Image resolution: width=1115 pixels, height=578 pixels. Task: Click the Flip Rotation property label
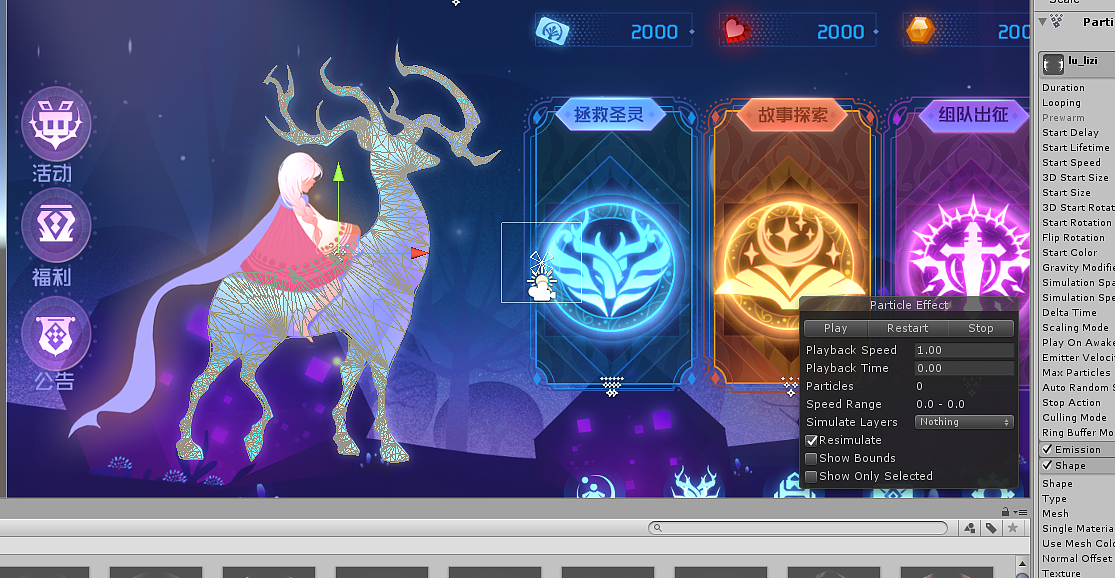click(x=1073, y=237)
